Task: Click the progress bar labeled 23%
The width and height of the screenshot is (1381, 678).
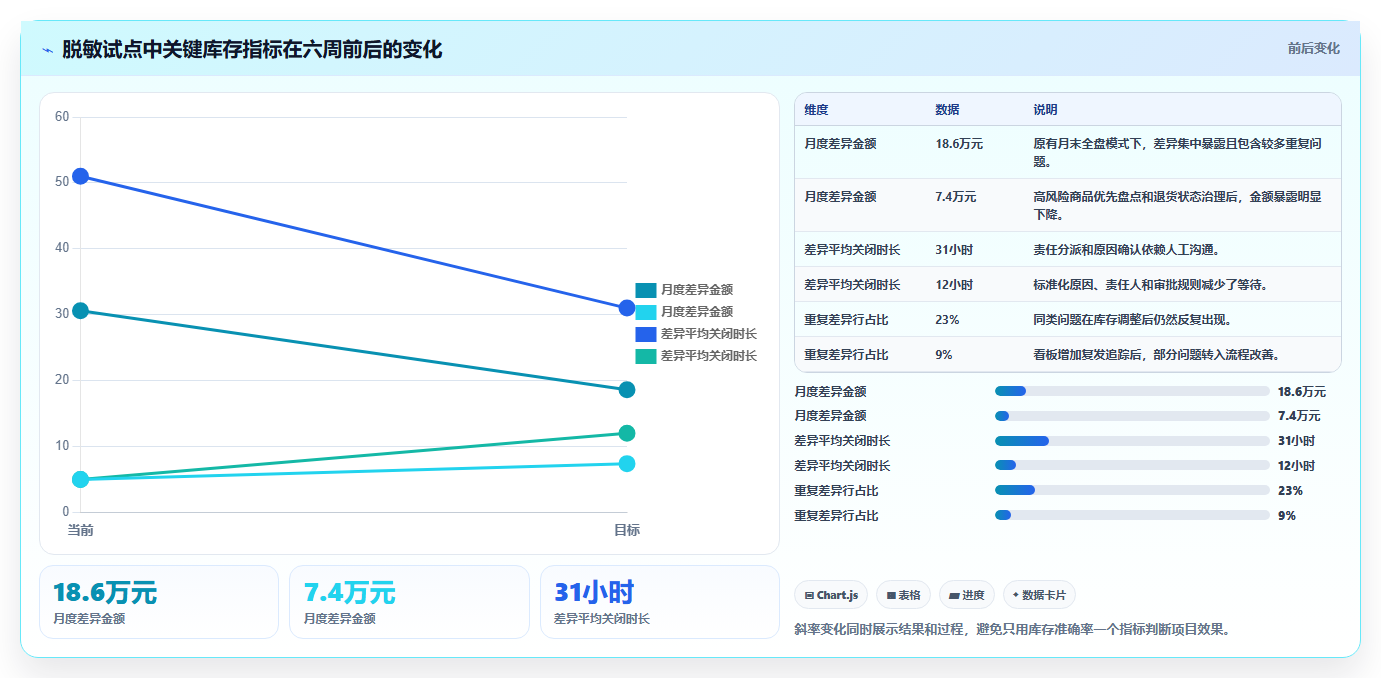Action: [1132, 490]
